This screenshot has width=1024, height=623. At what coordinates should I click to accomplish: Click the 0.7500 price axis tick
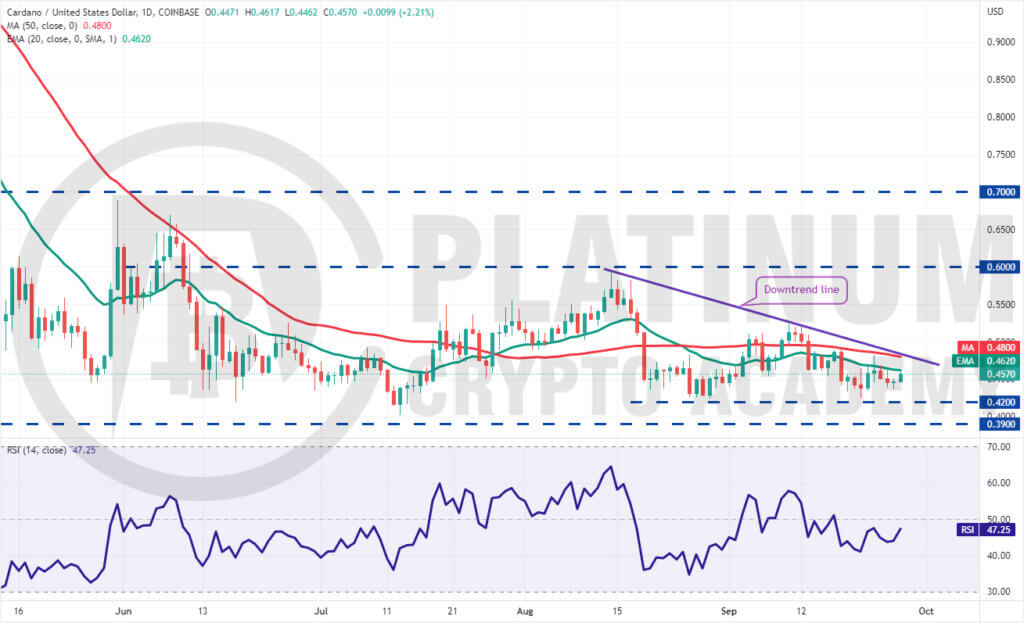1000,155
